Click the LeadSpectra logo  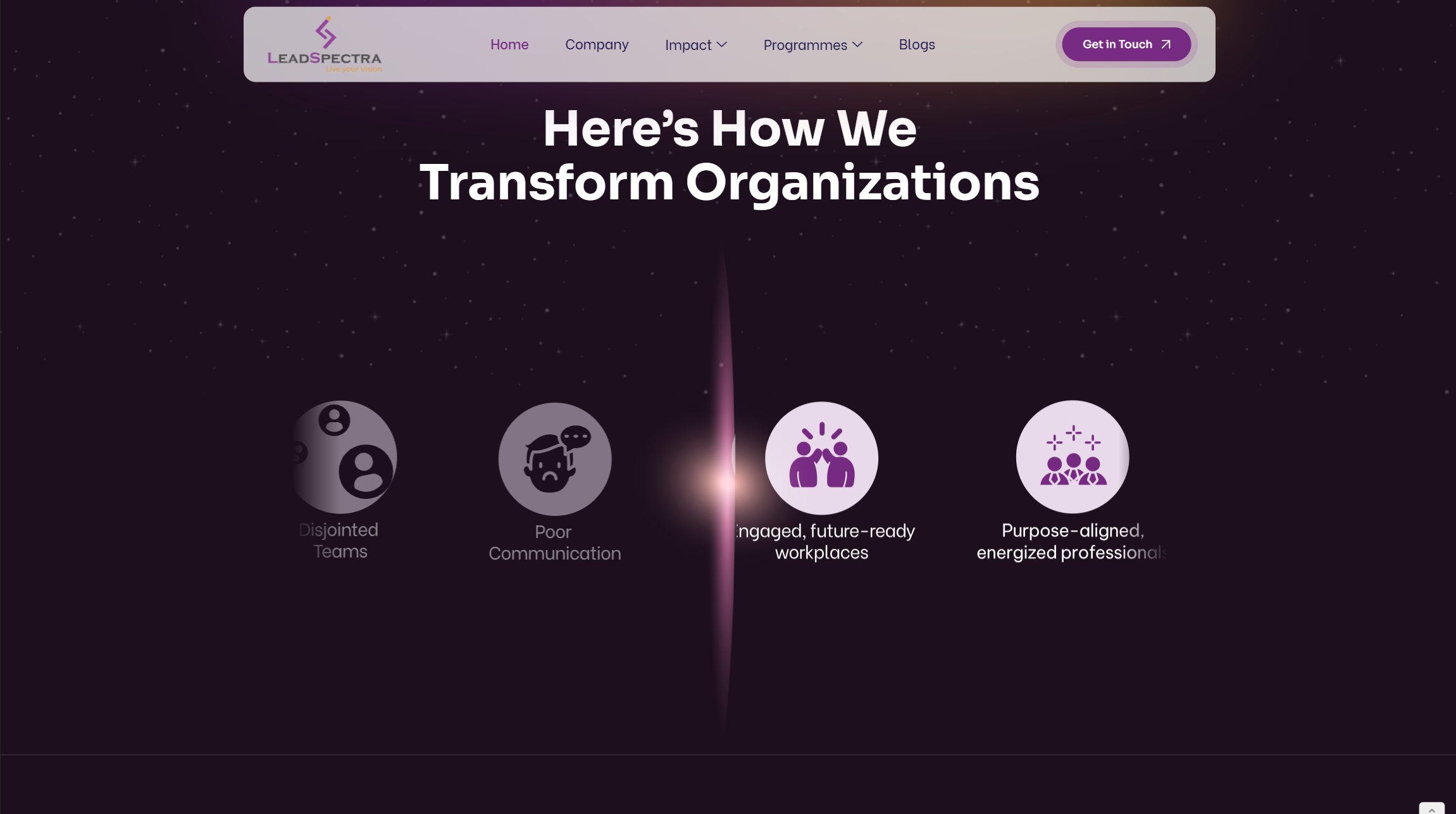pyautogui.click(x=325, y=44)
